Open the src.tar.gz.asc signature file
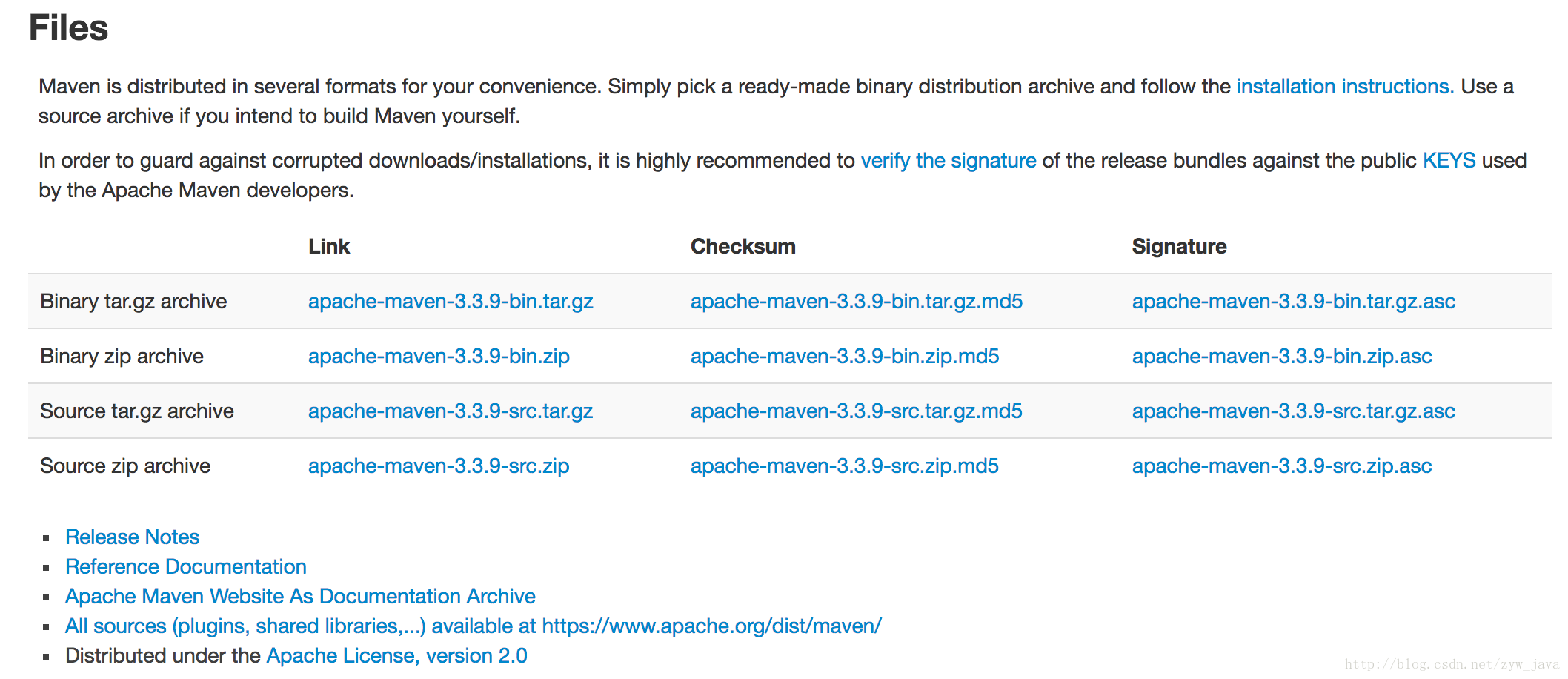Viewport: 1568px width, 679px height. (x=1294, y=411)
